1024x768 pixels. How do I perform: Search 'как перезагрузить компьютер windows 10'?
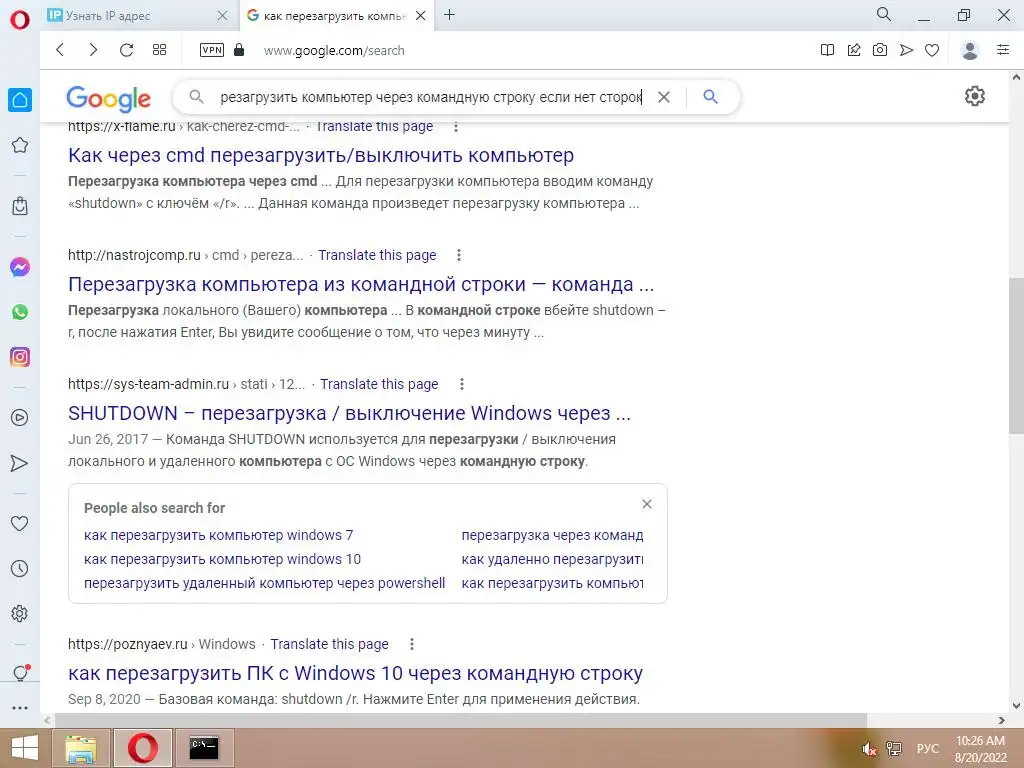tap(222, 560)
